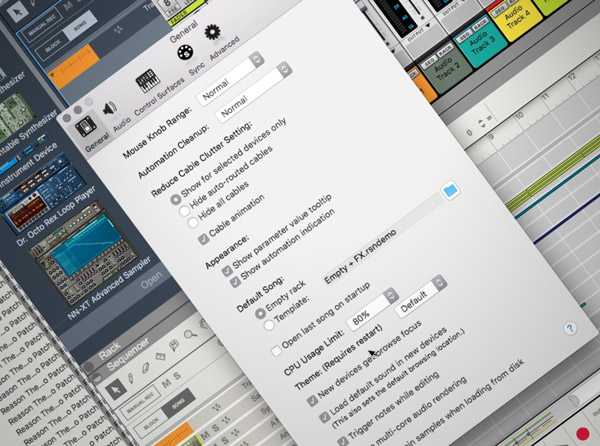Select arrow tool below the Sequencer tab

click(116, 389)
